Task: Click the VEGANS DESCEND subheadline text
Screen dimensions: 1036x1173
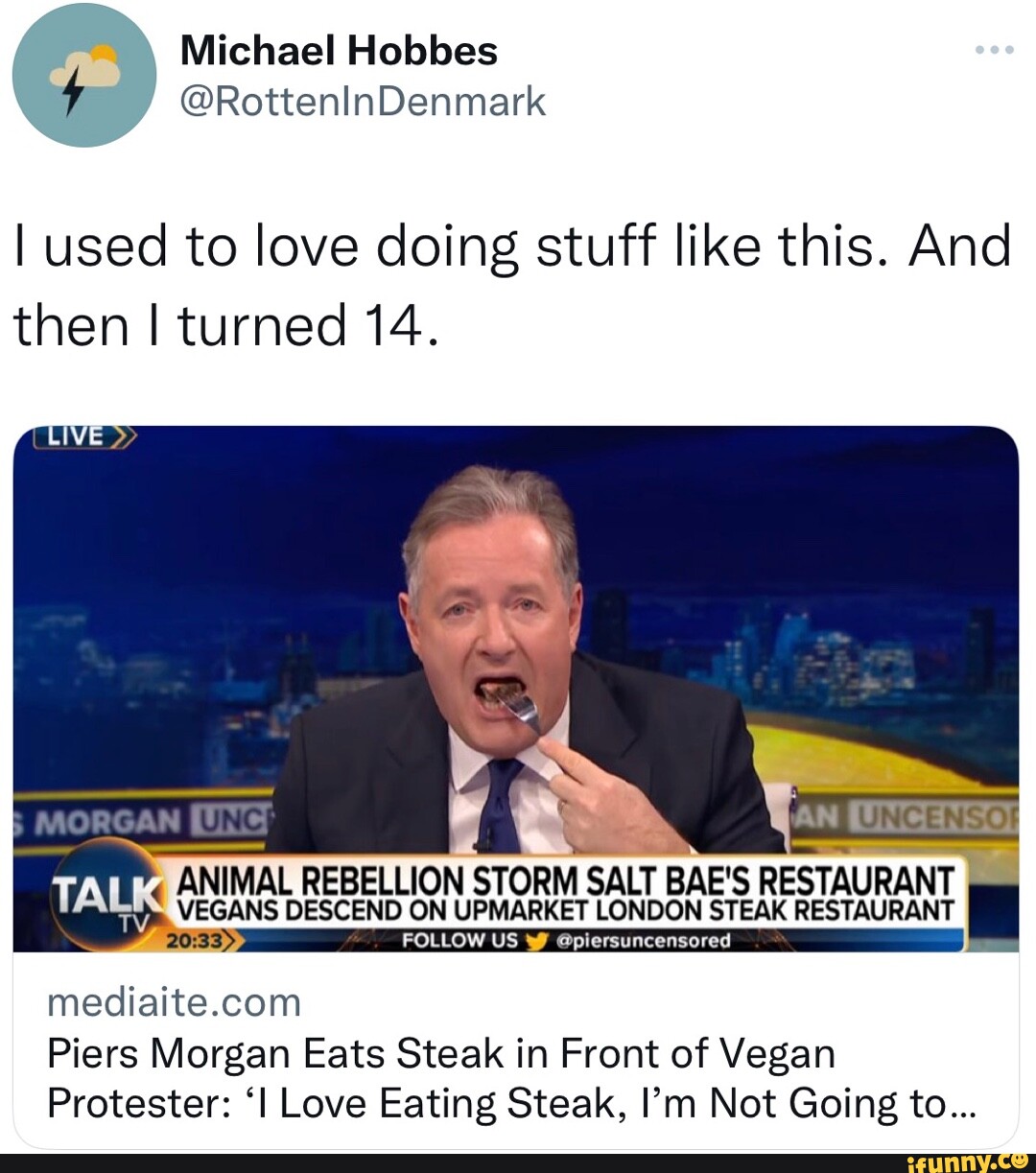Action: [x=566, y=910]
